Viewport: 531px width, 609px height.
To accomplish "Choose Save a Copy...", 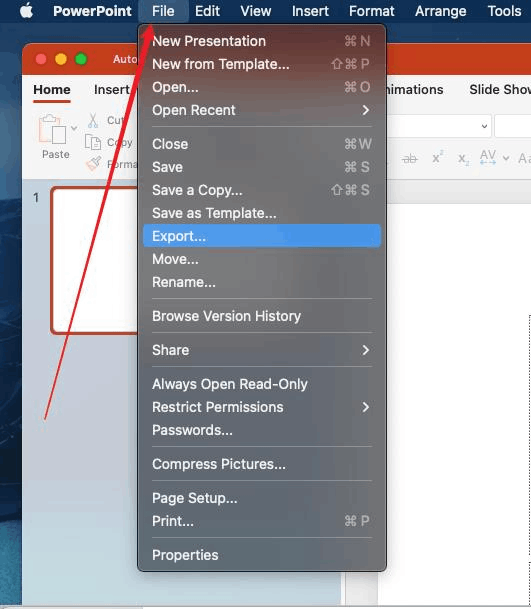I will 261,190.
